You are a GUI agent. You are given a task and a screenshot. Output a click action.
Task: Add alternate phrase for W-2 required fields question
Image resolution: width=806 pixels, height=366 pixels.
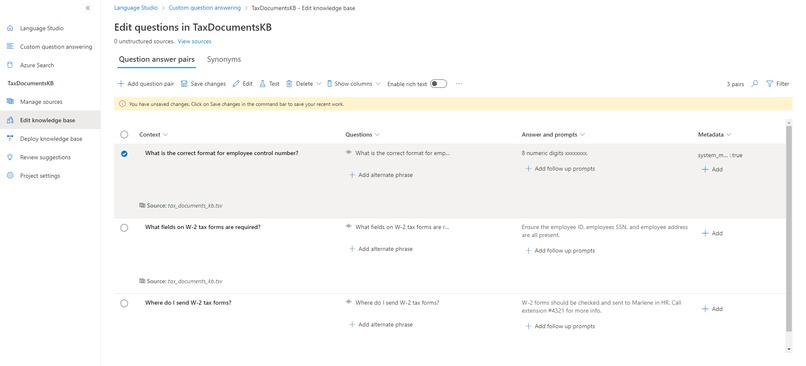click(x=381, y=249)
